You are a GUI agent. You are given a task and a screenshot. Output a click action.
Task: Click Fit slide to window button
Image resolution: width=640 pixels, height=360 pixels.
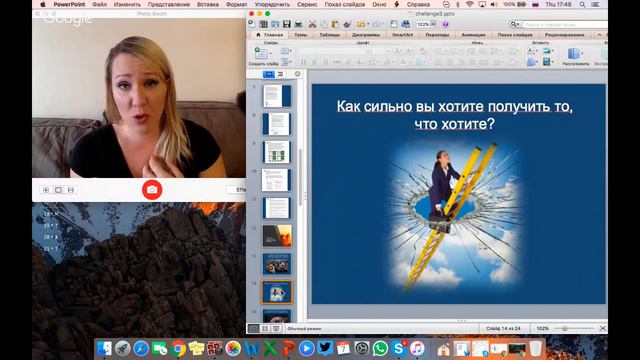[x=603, y=328]
